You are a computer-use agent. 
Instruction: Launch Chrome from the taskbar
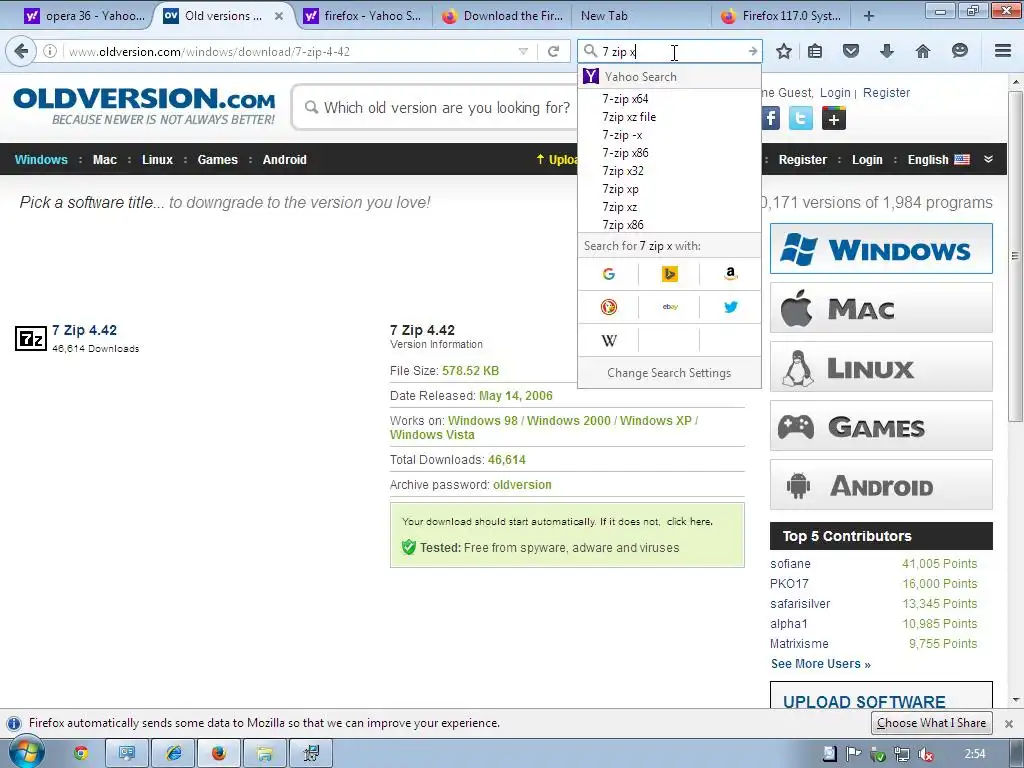click(x=81, y=753)
